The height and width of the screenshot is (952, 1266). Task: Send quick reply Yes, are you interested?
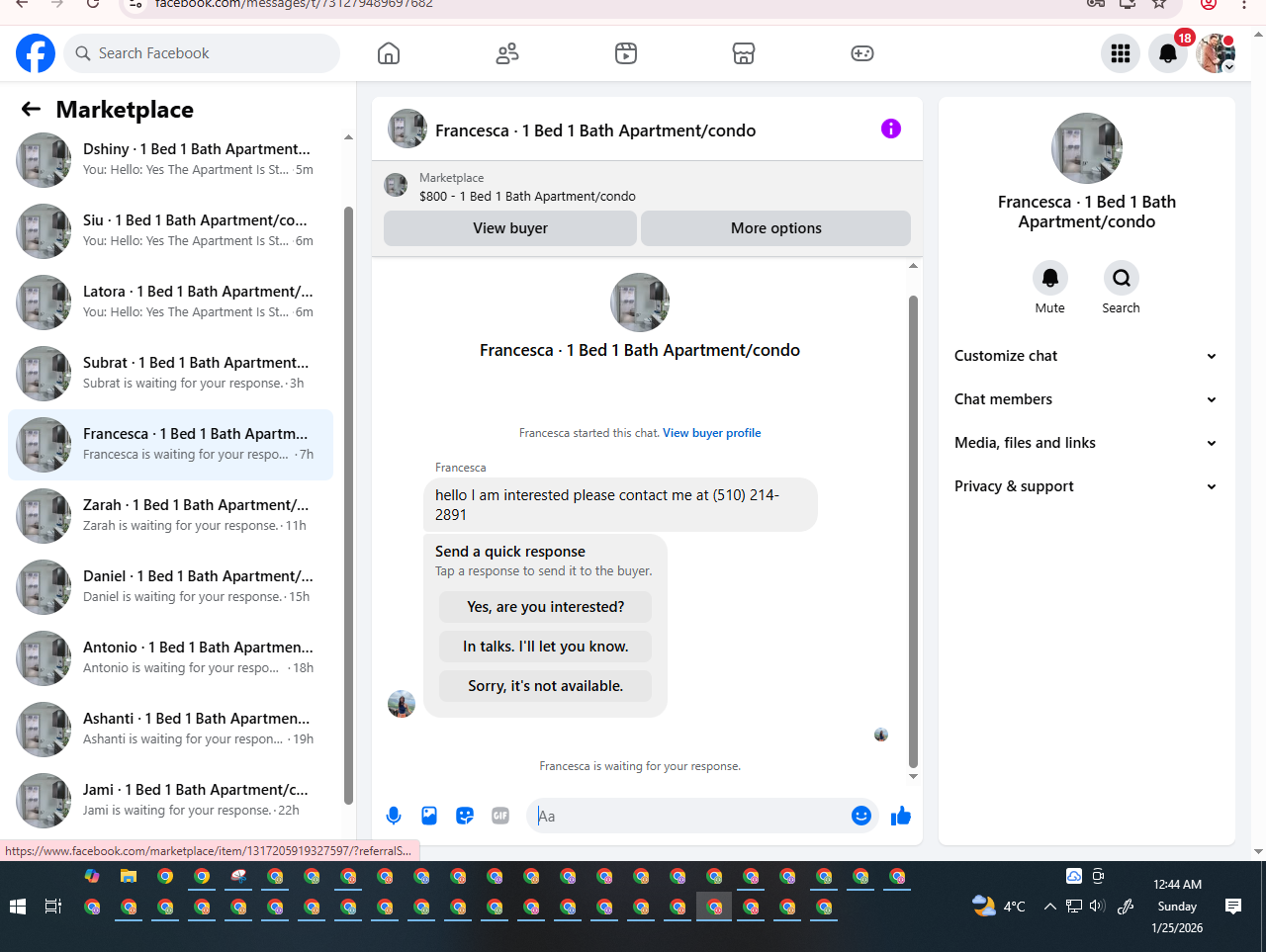[546, 607]
